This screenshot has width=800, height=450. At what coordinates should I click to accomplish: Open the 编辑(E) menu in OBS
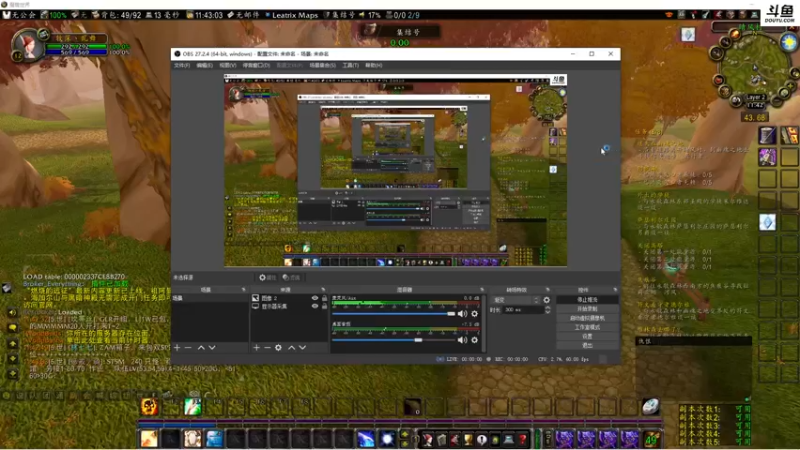pos(204,65)
